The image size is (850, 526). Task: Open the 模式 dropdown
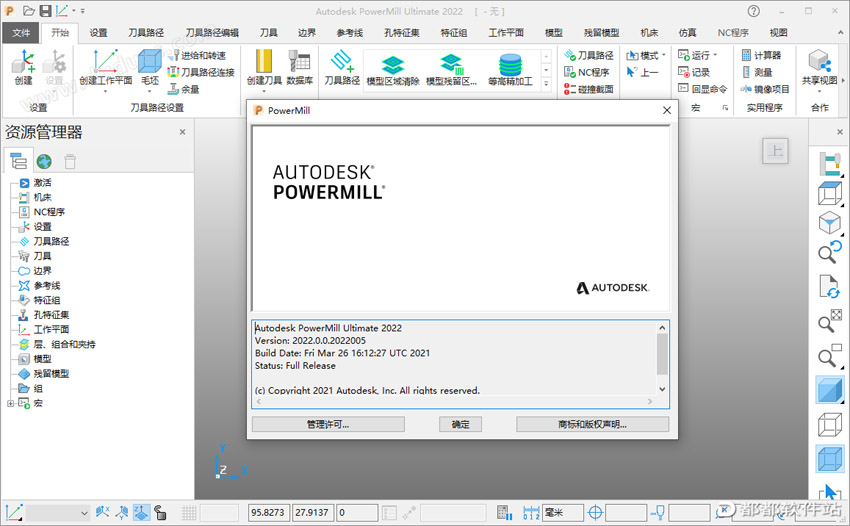pos(646,55)
